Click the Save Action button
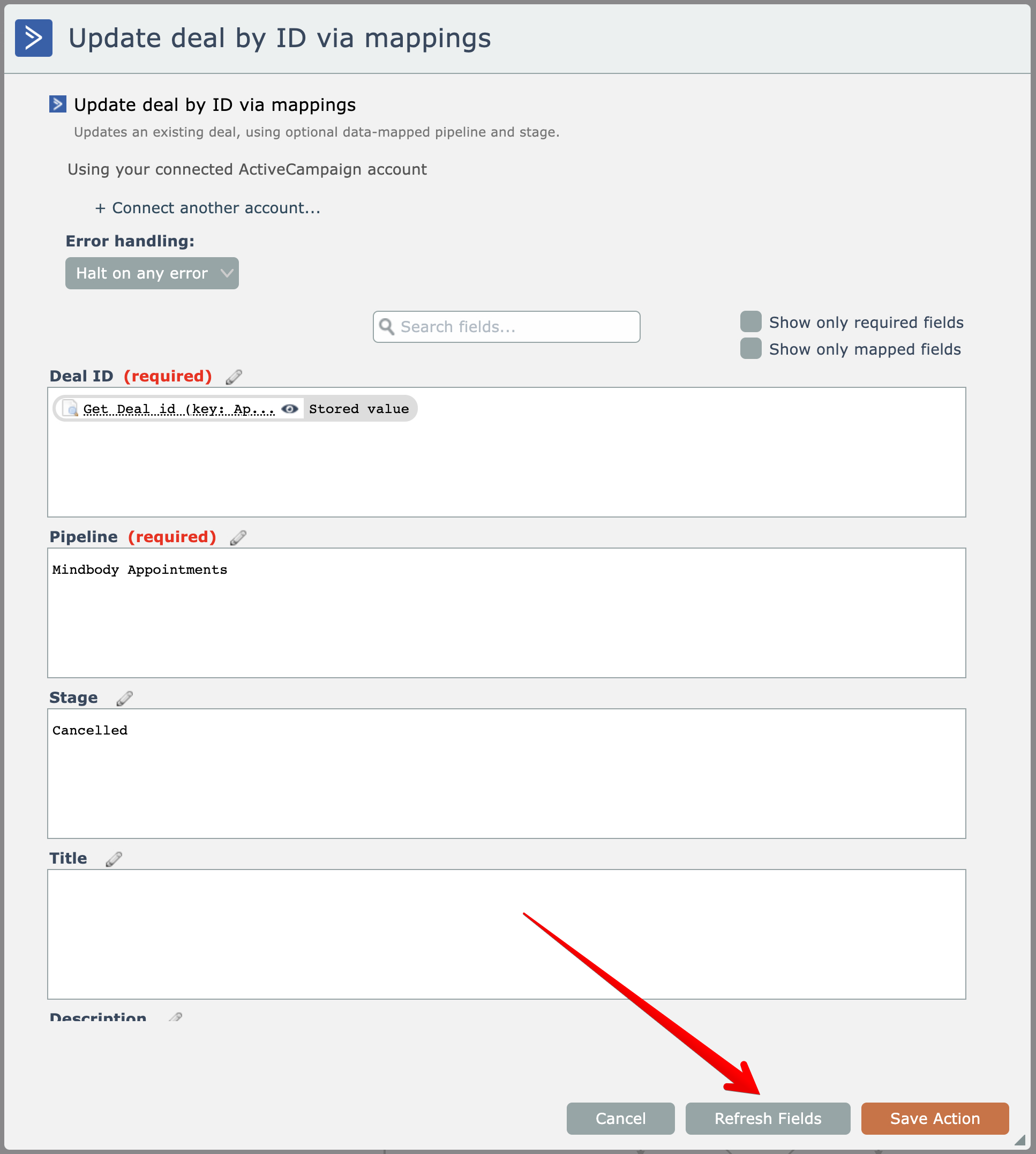Screen dimensions: 1036x1154 pyautogui.click(x=935, y=1118)
